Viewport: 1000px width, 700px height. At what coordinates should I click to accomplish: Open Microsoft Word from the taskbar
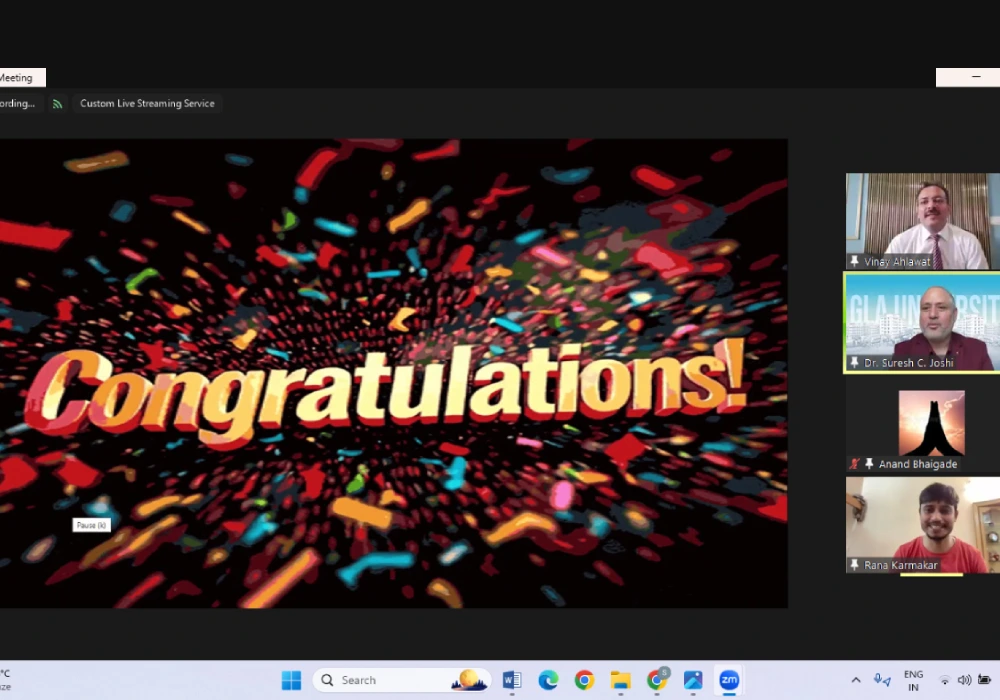(x=512, y=680)
